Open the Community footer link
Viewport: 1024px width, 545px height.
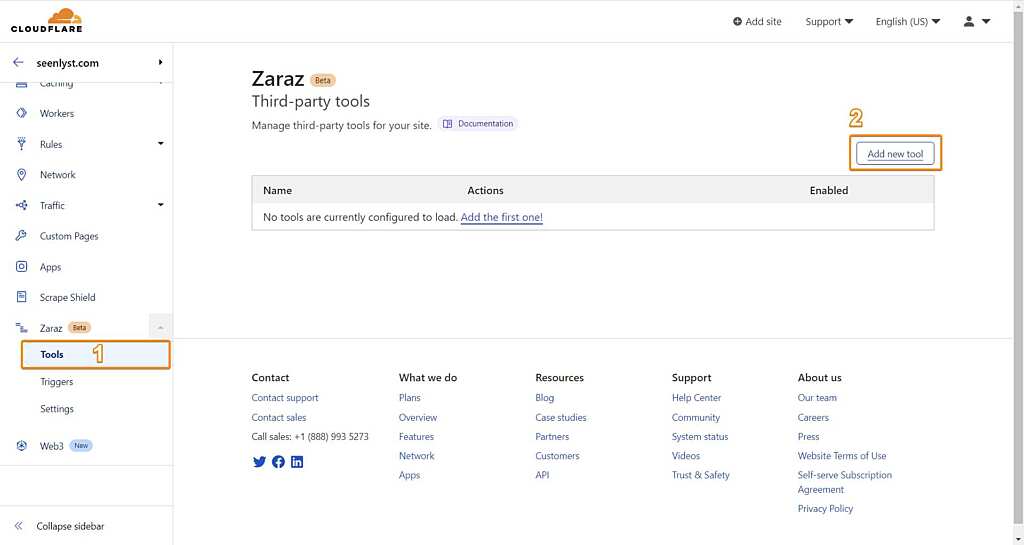coord(696,417)
